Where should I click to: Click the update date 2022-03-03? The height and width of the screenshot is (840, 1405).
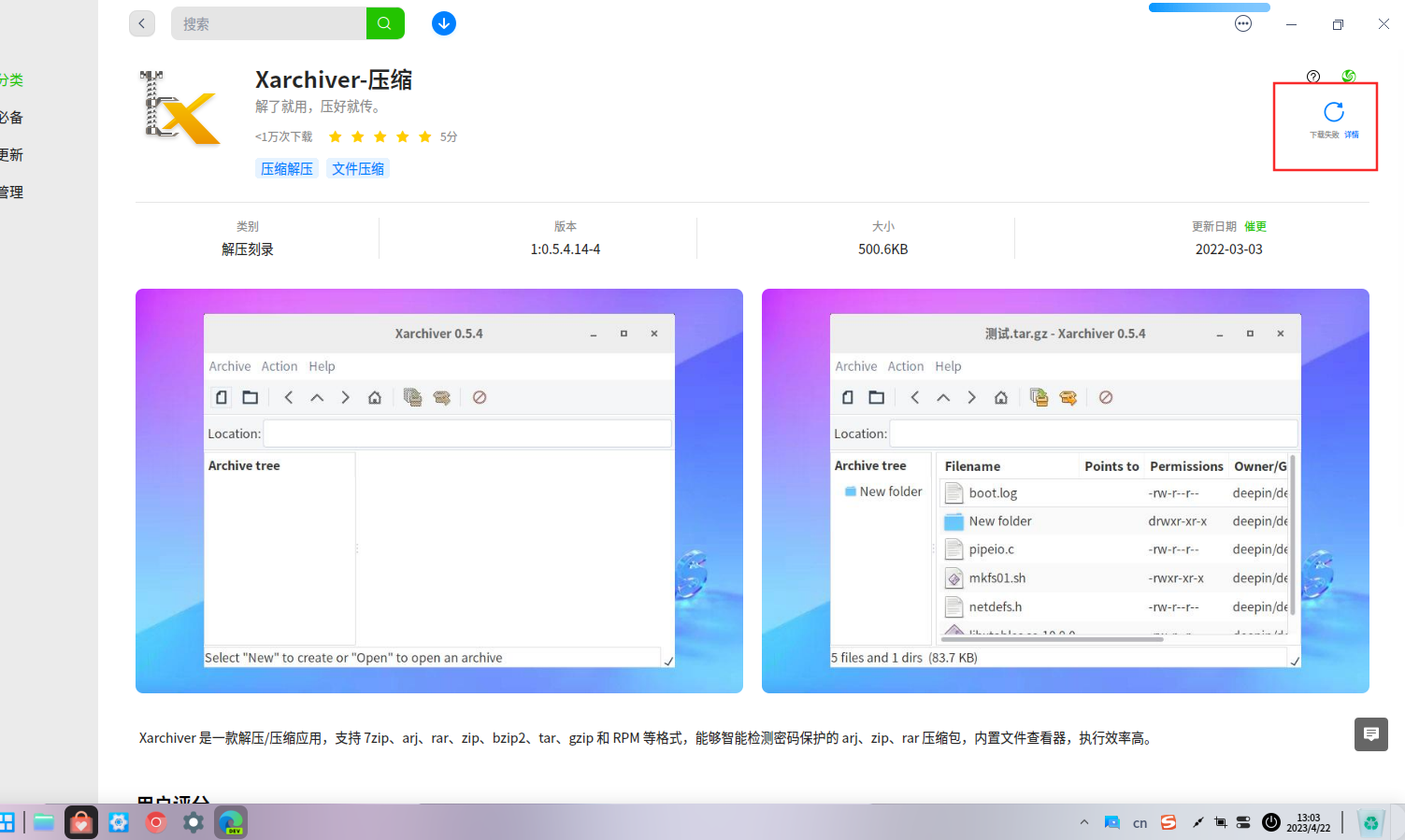[1229, 249]
